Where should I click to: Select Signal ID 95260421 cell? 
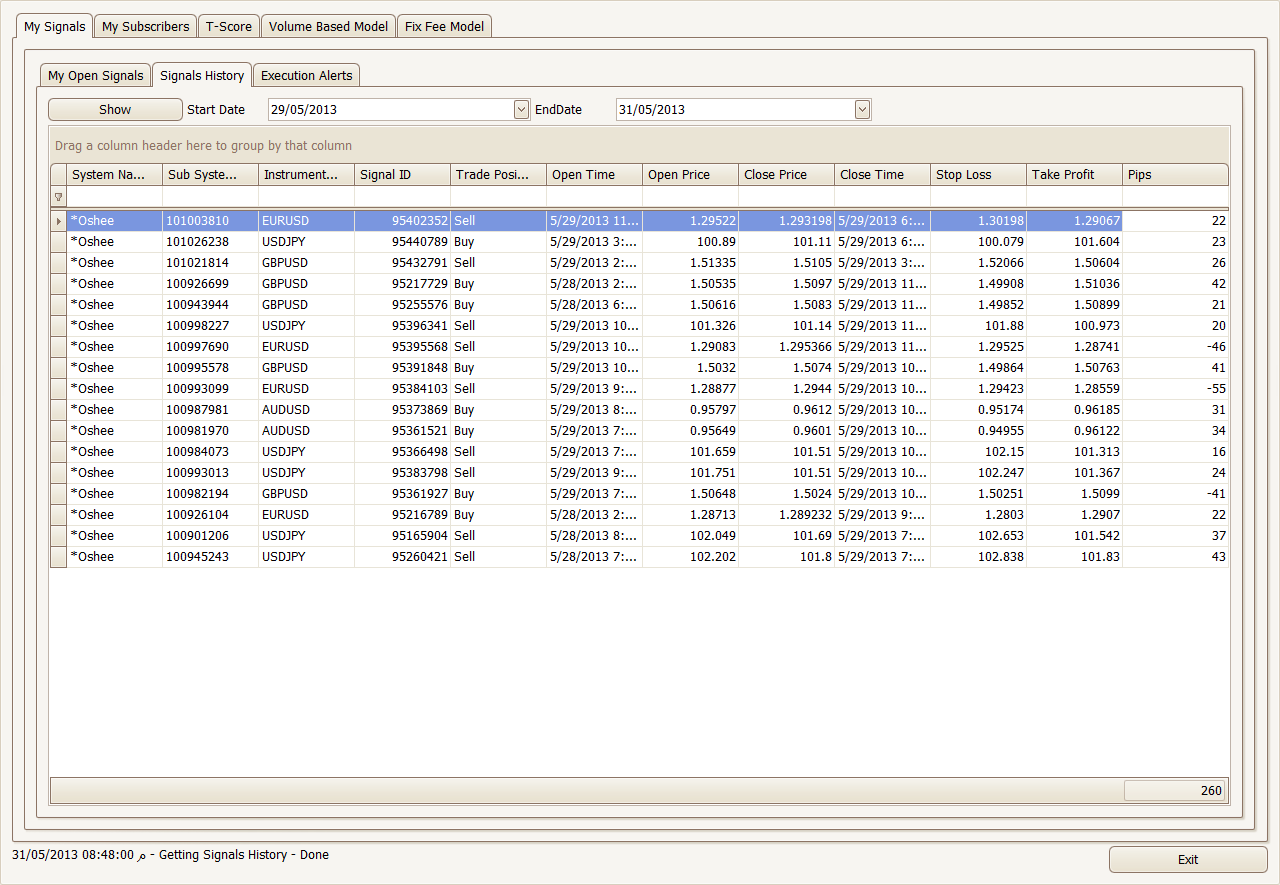click(402, 557)
